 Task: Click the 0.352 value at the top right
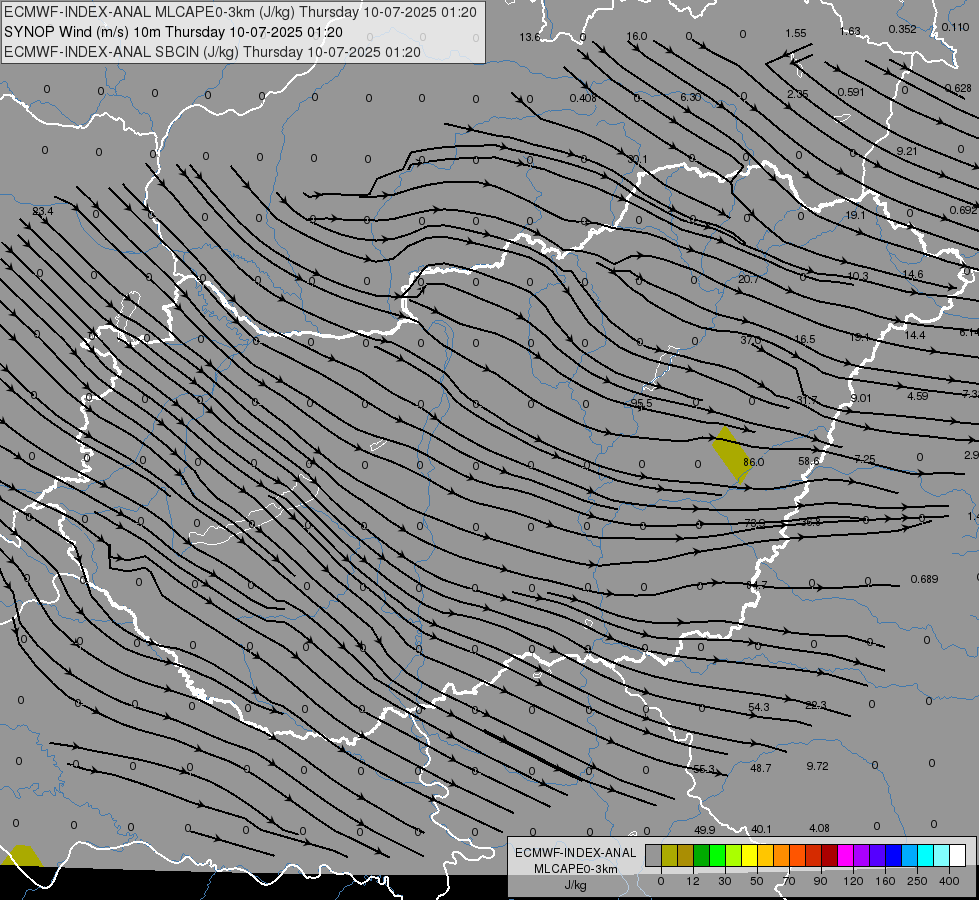(x=902, y=29)
